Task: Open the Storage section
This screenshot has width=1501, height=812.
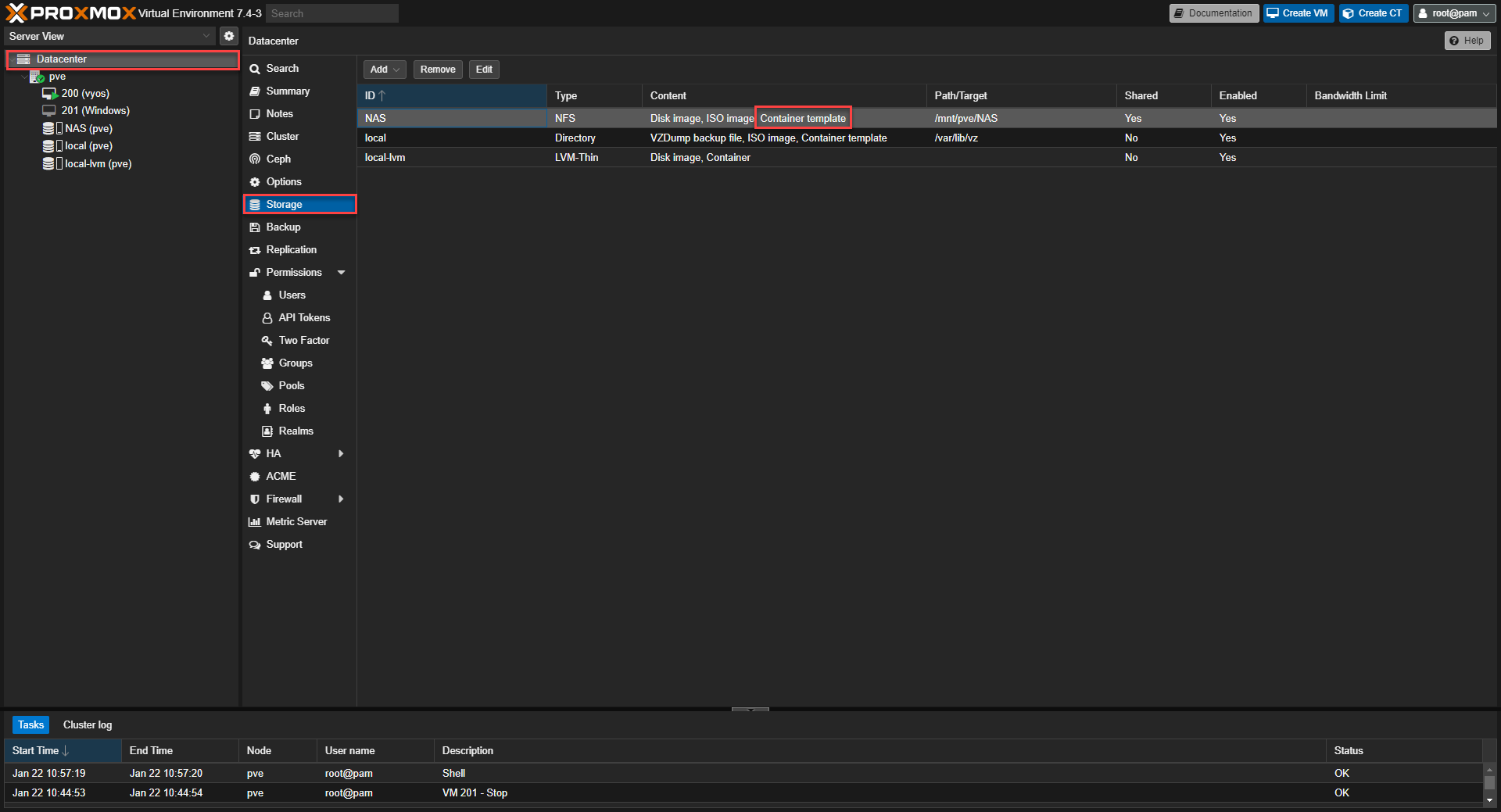Action: pyautogui.click(x=299, y=205)
